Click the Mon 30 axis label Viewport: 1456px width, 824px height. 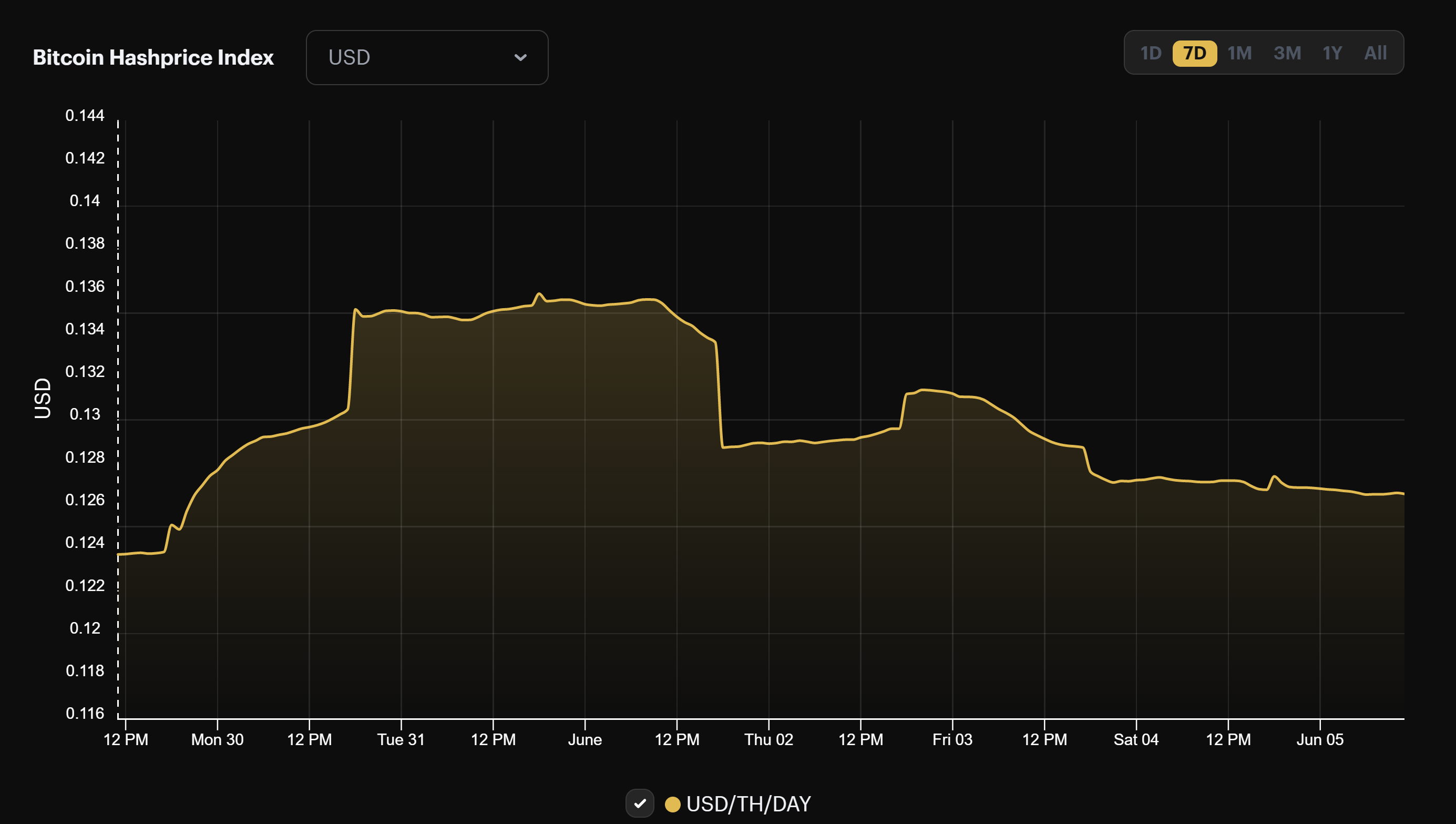tap(217, 739)
